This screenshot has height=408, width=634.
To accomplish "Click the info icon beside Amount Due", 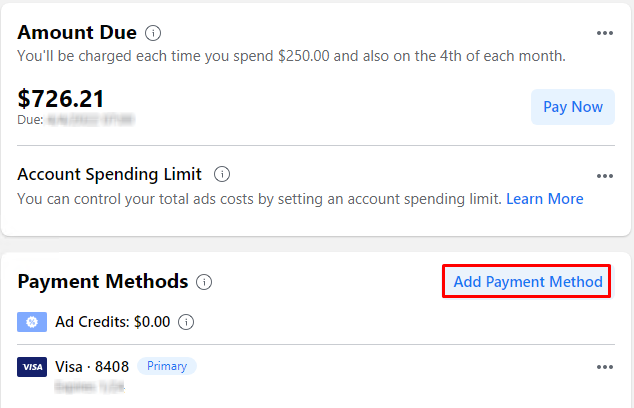I will 153,33.
